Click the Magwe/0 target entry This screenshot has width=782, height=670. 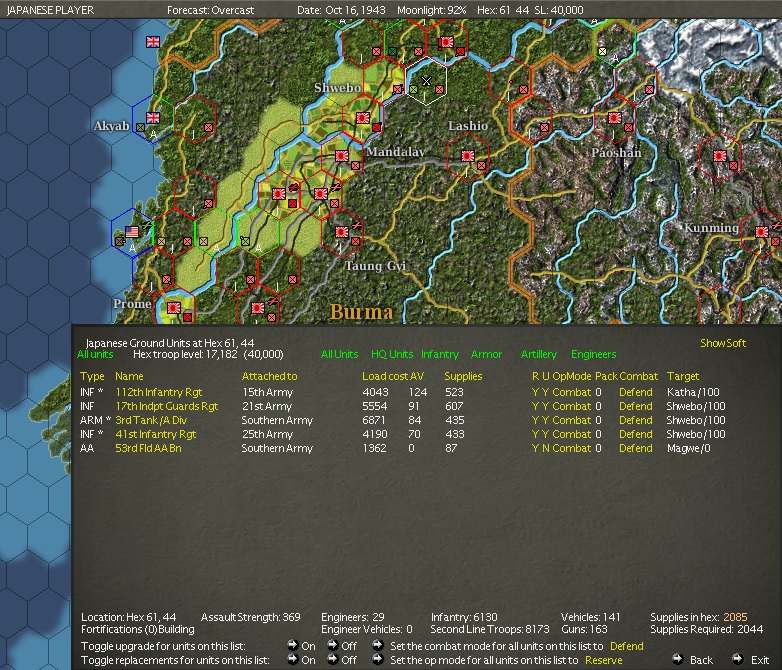[x=689, y=448]
